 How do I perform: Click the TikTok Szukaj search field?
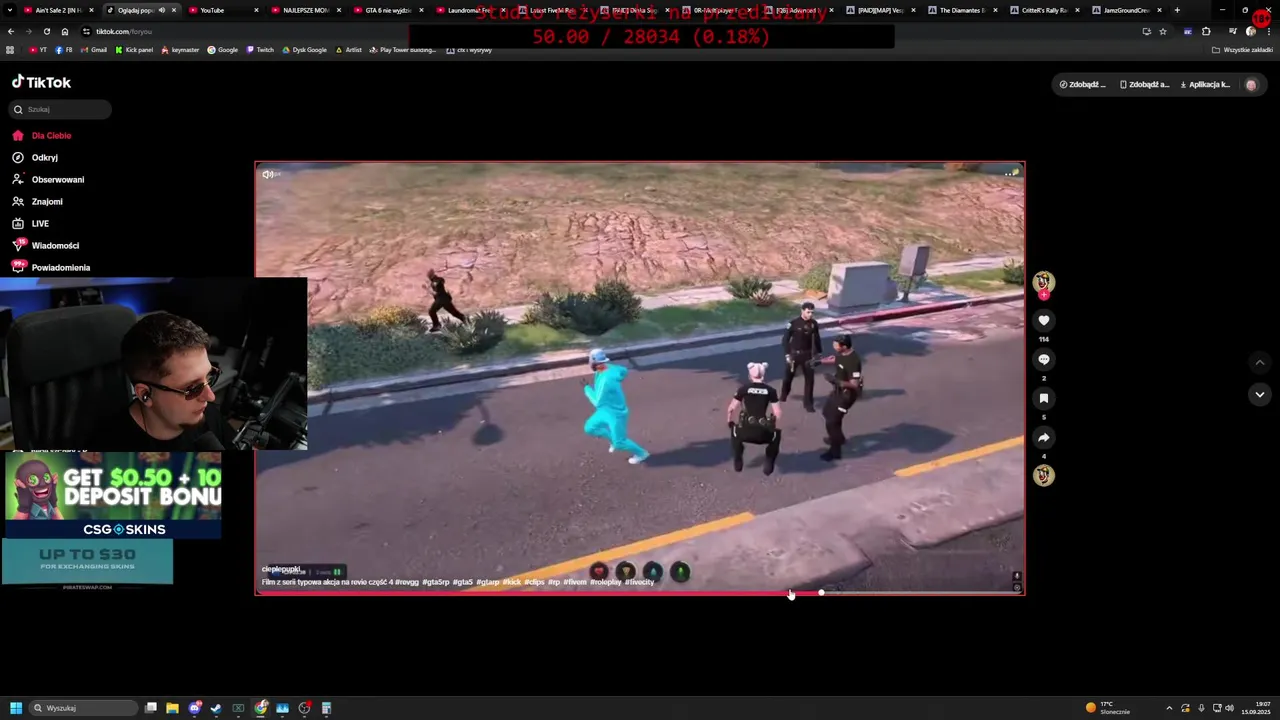coord(60,109)
